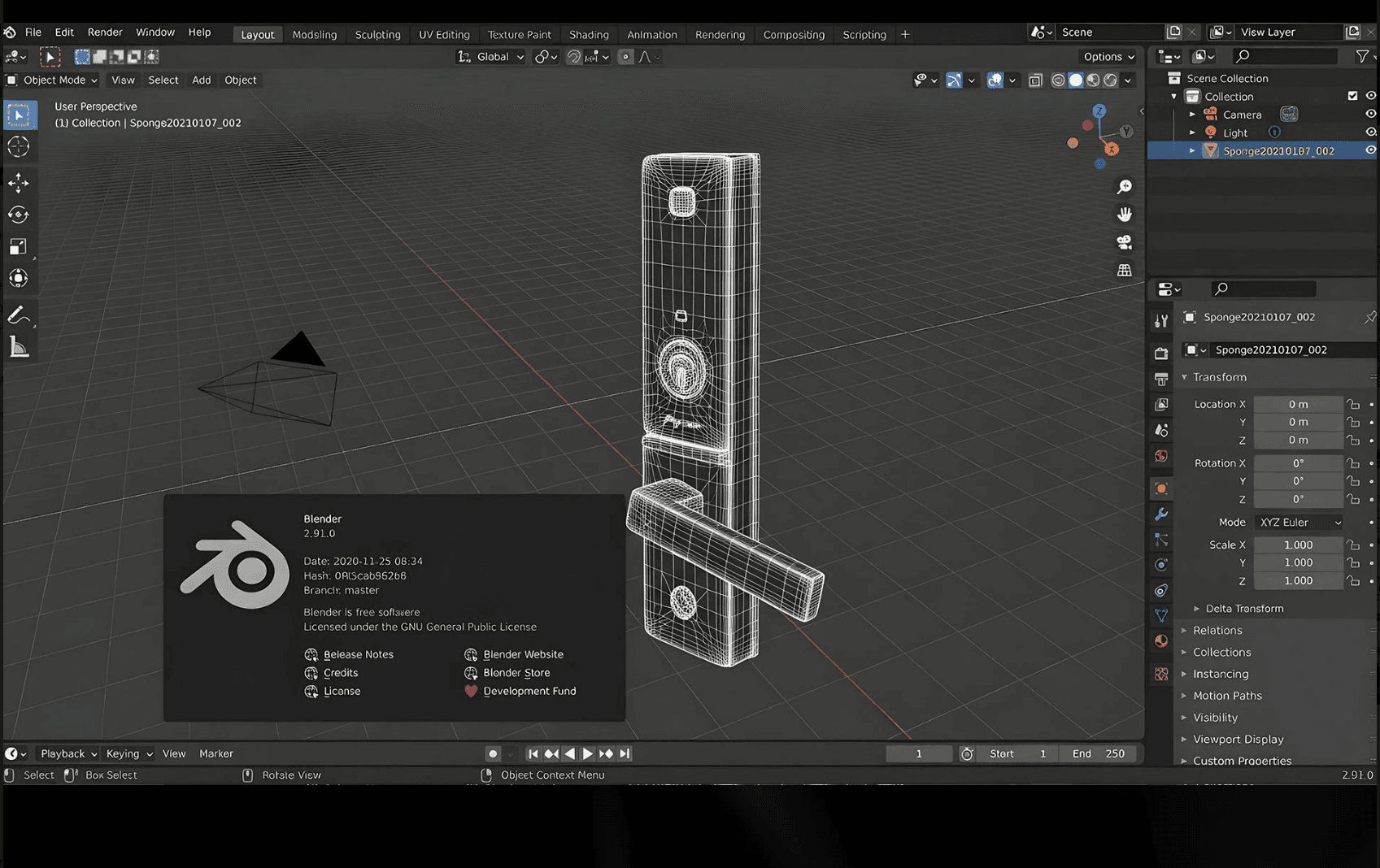This screenshot has width=1380, height=868.
Task: Activate the Transform tool
Action: click(x=18, y=278)
